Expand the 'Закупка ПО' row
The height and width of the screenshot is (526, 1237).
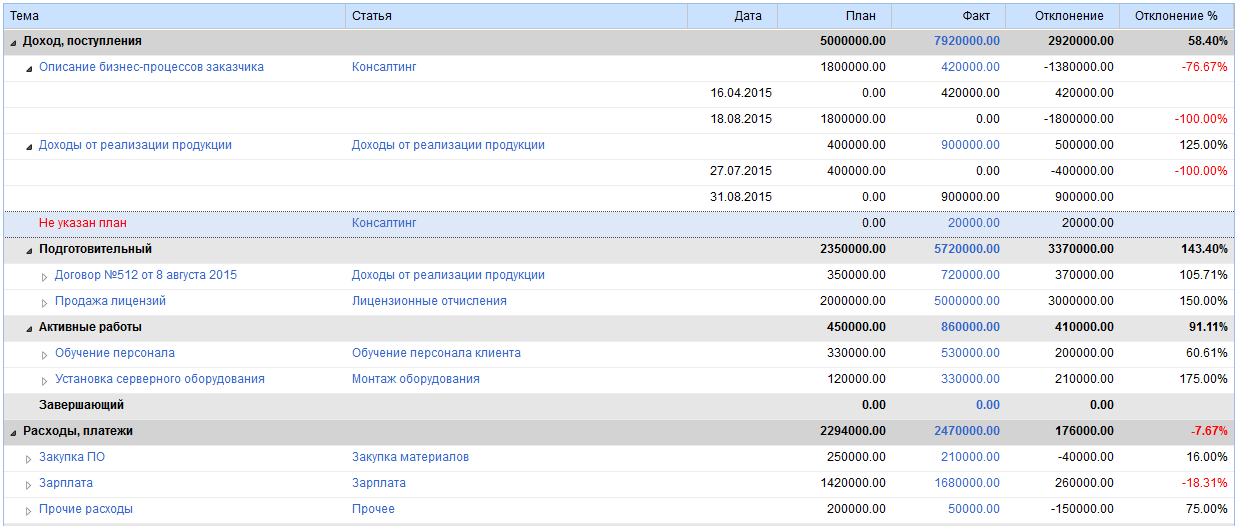point(29,458)
